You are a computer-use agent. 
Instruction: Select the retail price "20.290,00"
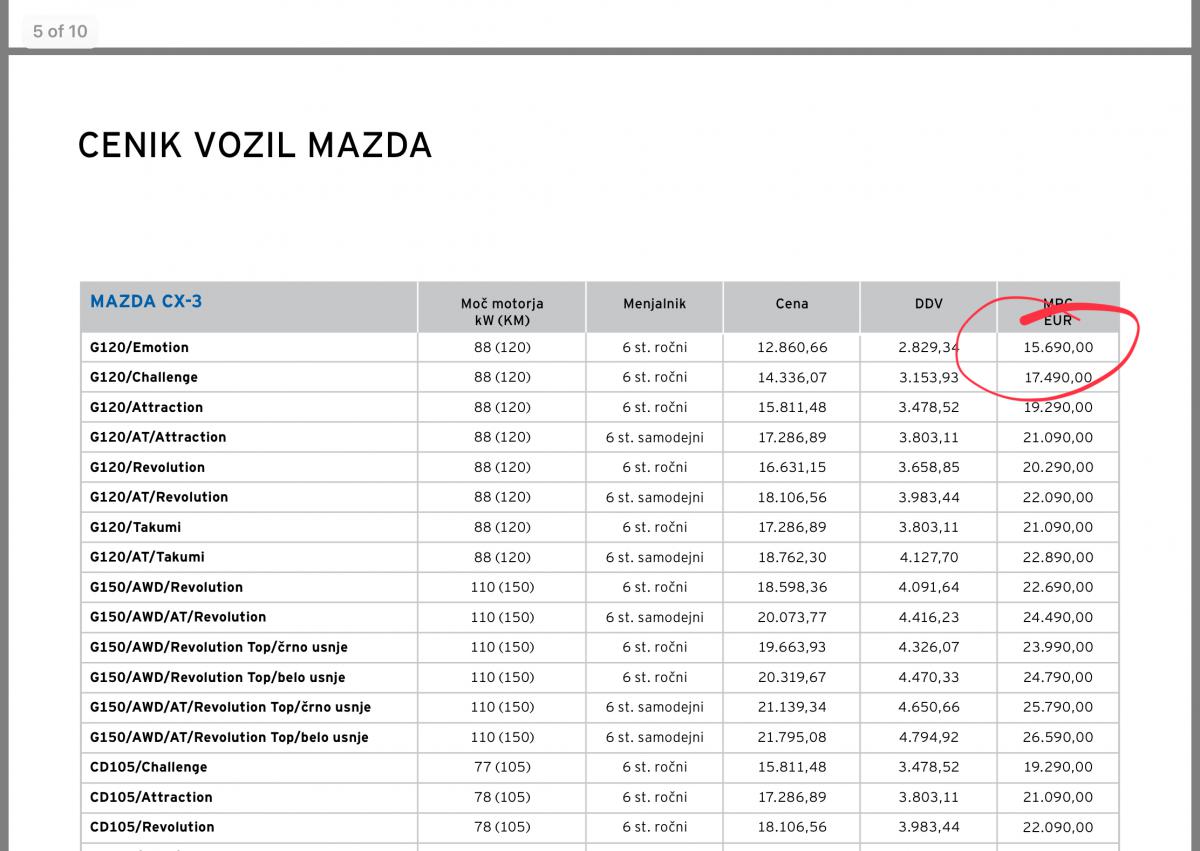pyautogui.click(x=1058, y=467)
